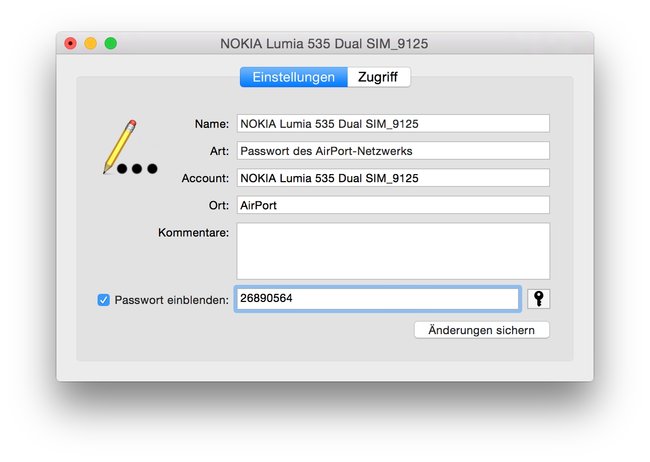Click the pencil password item icon
The height and width of the screenshot is (462, 650).
click(x=130, y=147)
